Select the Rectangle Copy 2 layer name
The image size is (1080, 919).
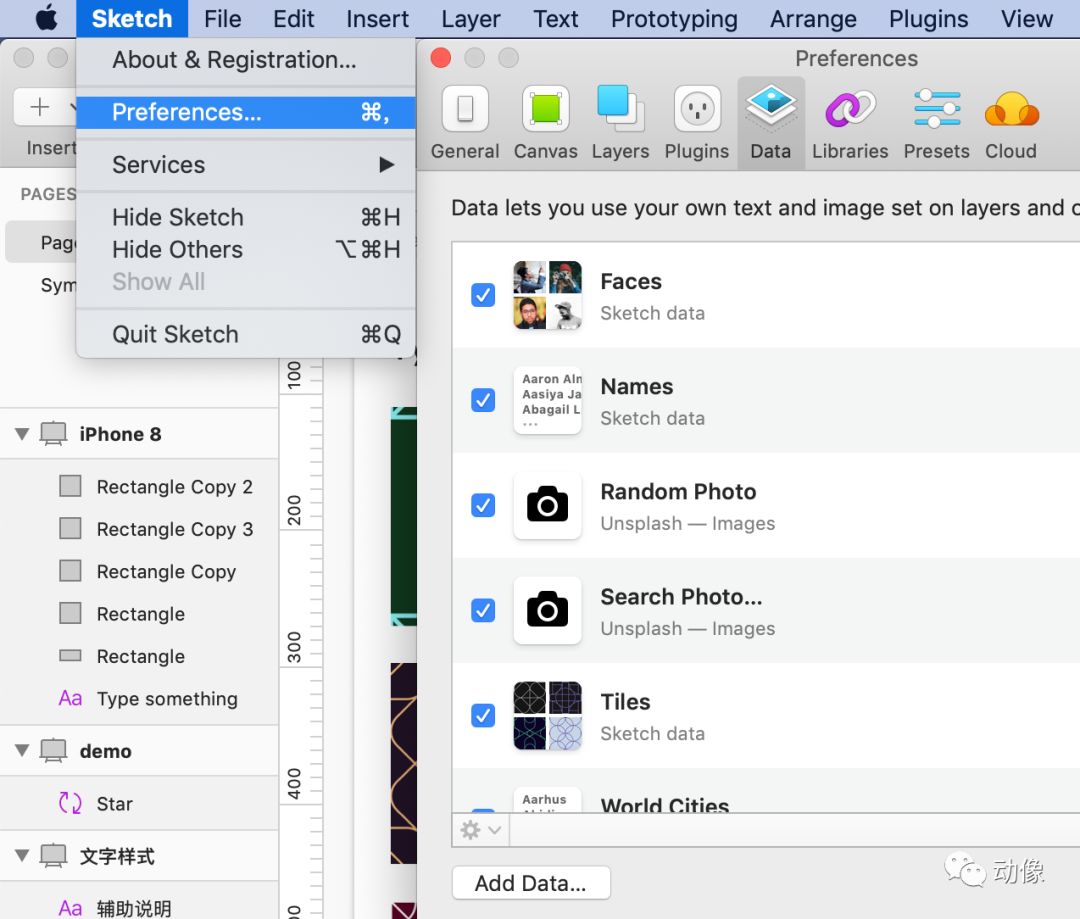pos(174,486)
